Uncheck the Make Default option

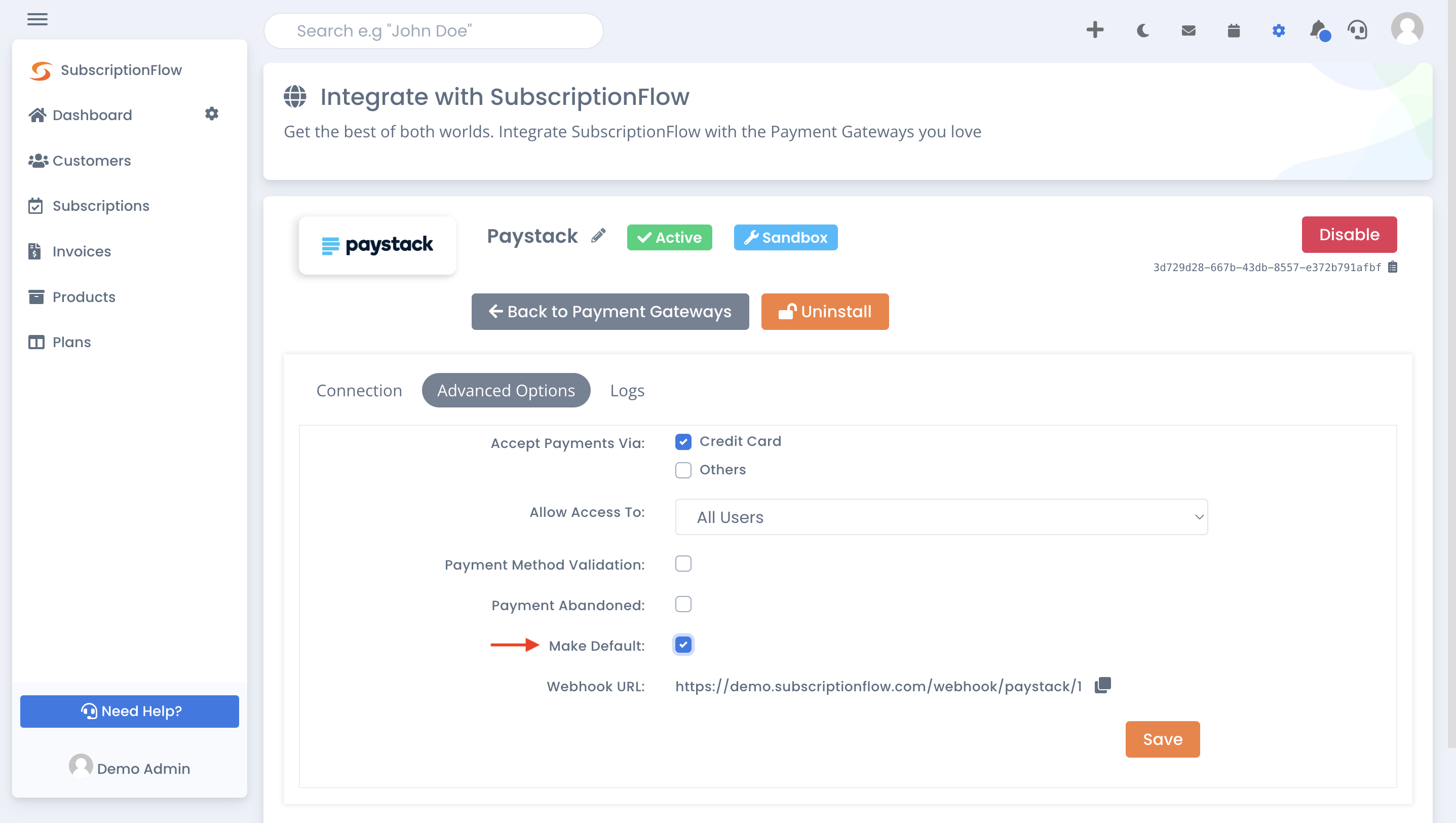click(x=683, y=645)
